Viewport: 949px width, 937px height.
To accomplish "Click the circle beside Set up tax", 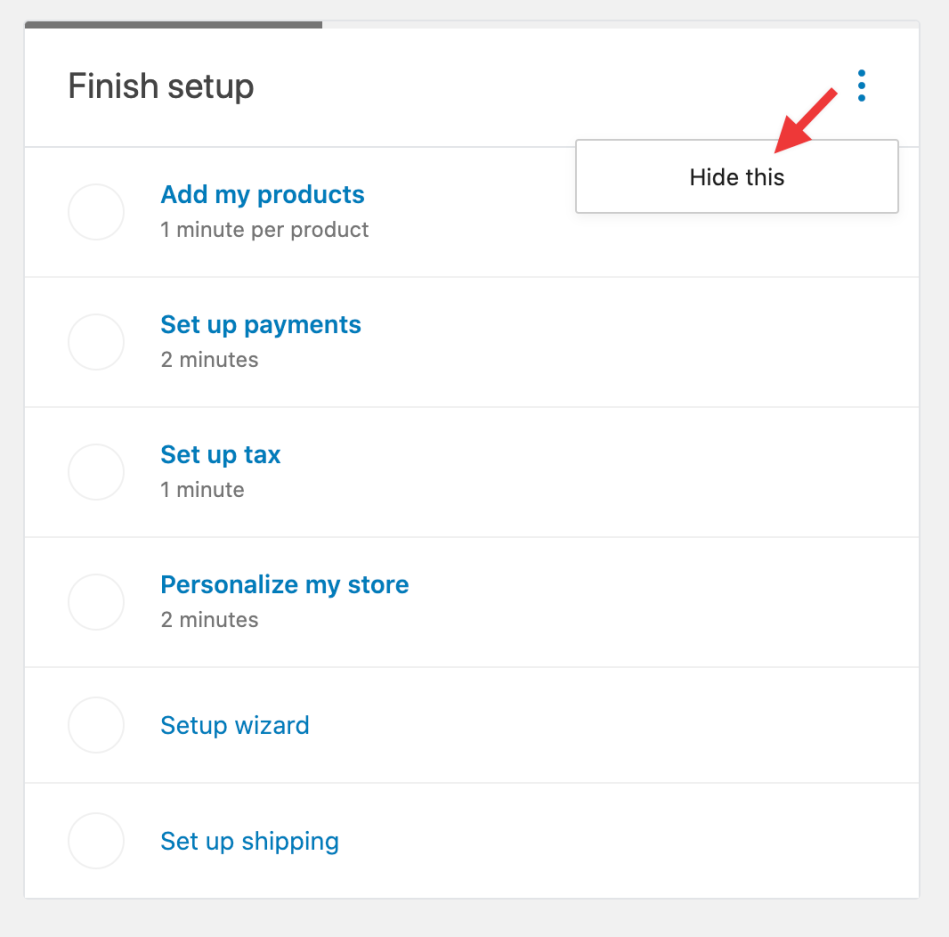I will [x=96, y=472].
